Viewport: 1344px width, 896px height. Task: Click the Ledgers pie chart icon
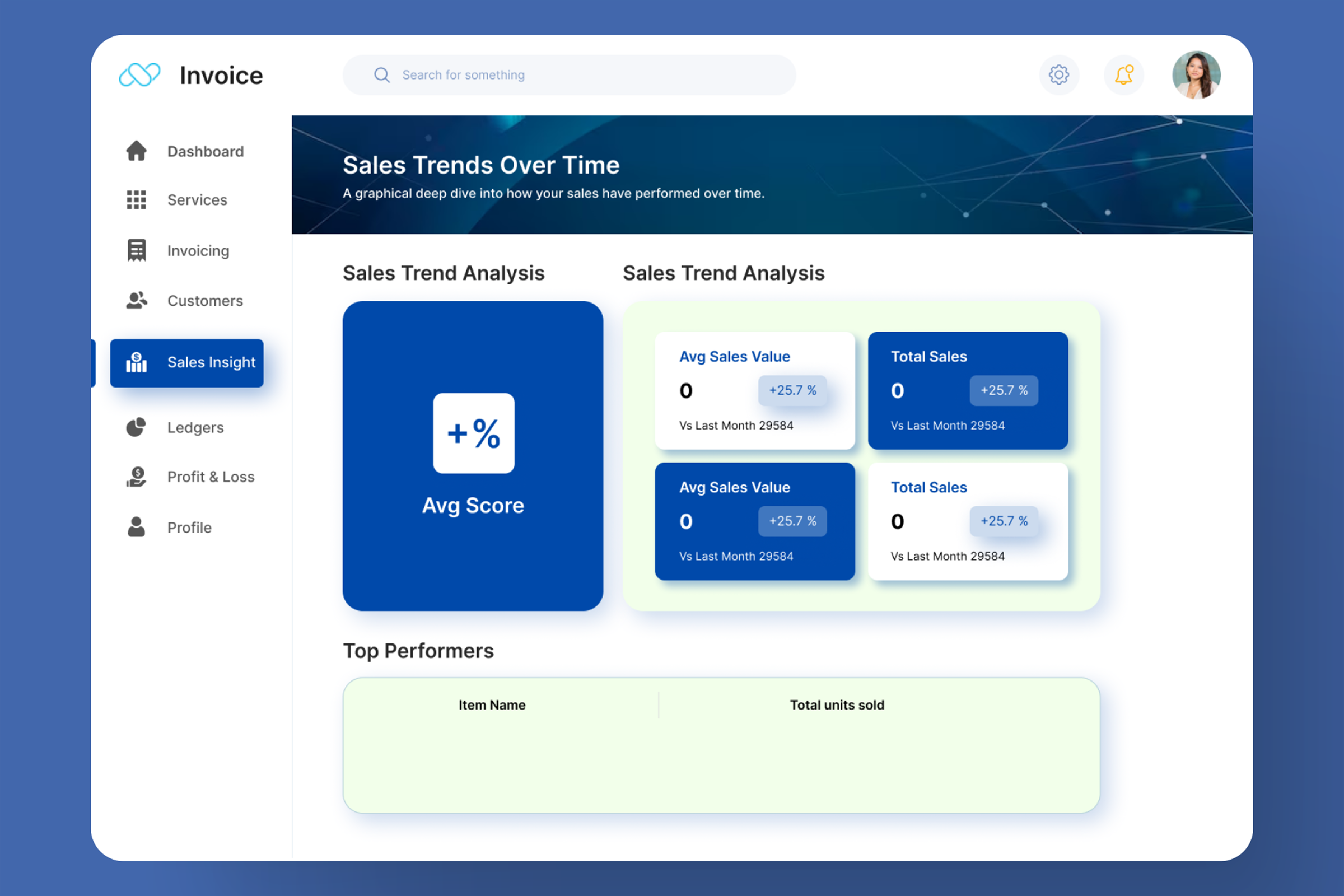(136, 427)
